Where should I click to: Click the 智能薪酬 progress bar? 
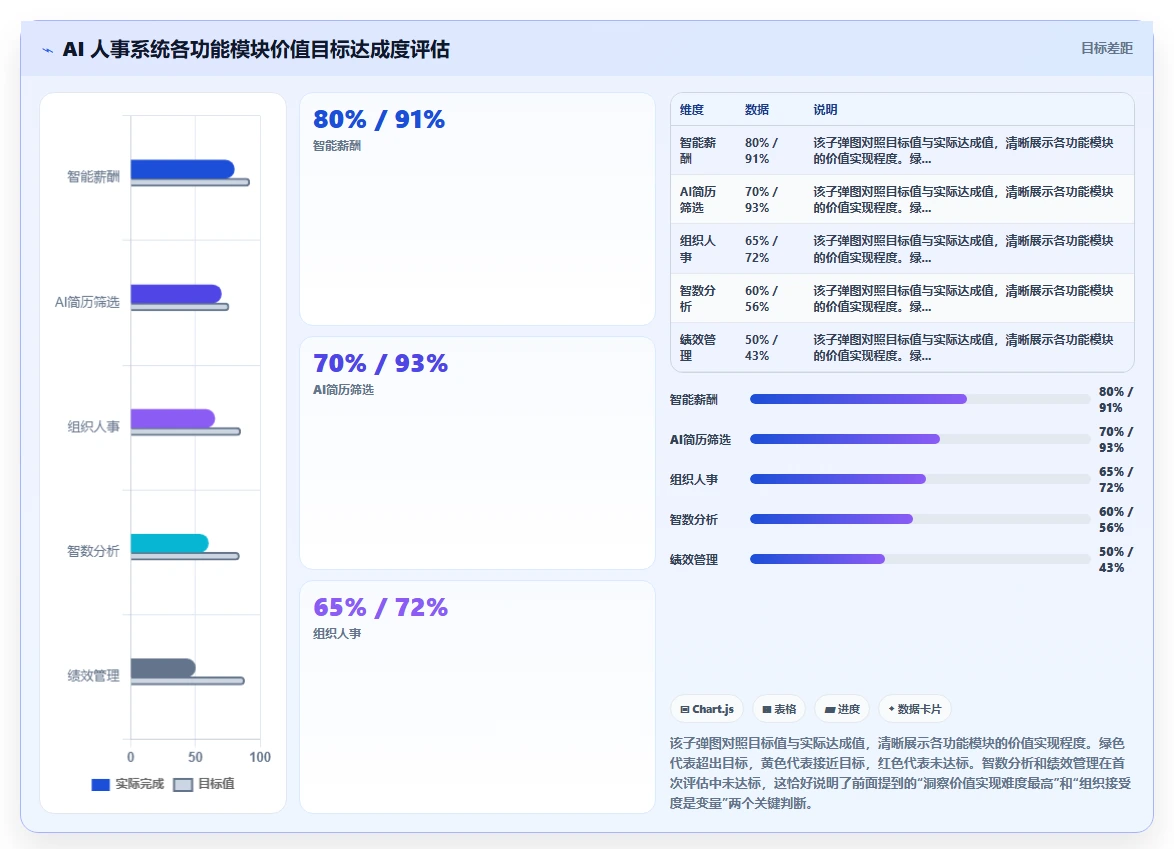(919, 399)
